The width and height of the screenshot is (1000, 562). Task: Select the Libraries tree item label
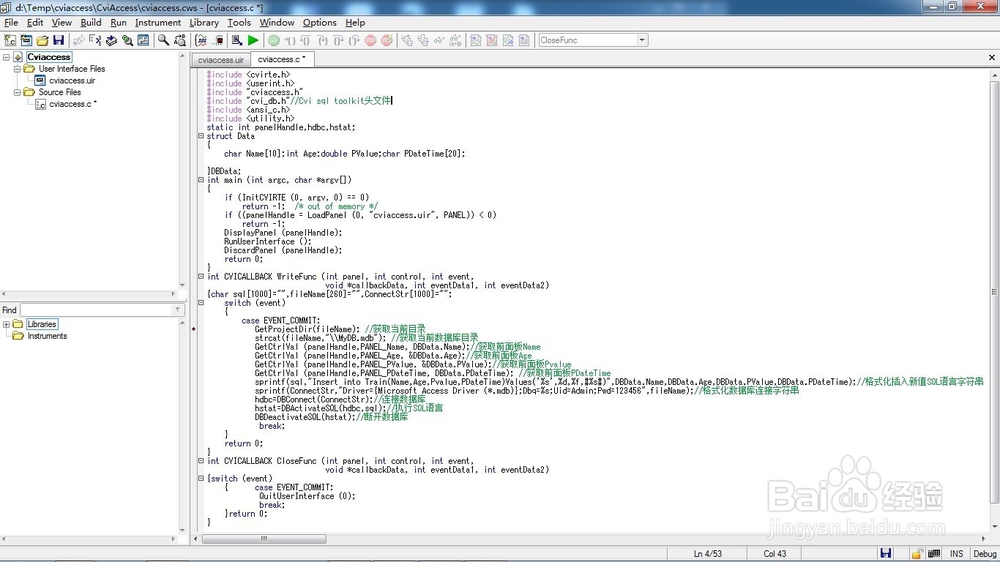42,324
